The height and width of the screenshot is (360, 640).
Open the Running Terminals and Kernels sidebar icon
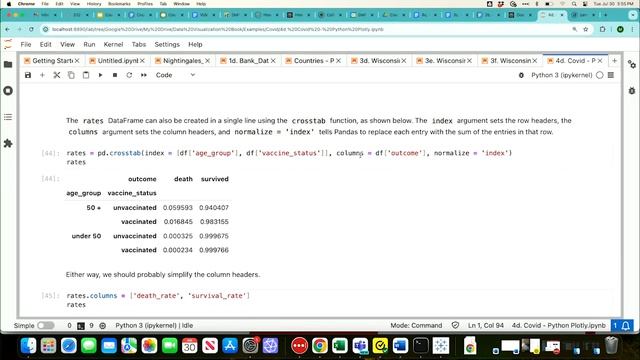pos(8,91)
